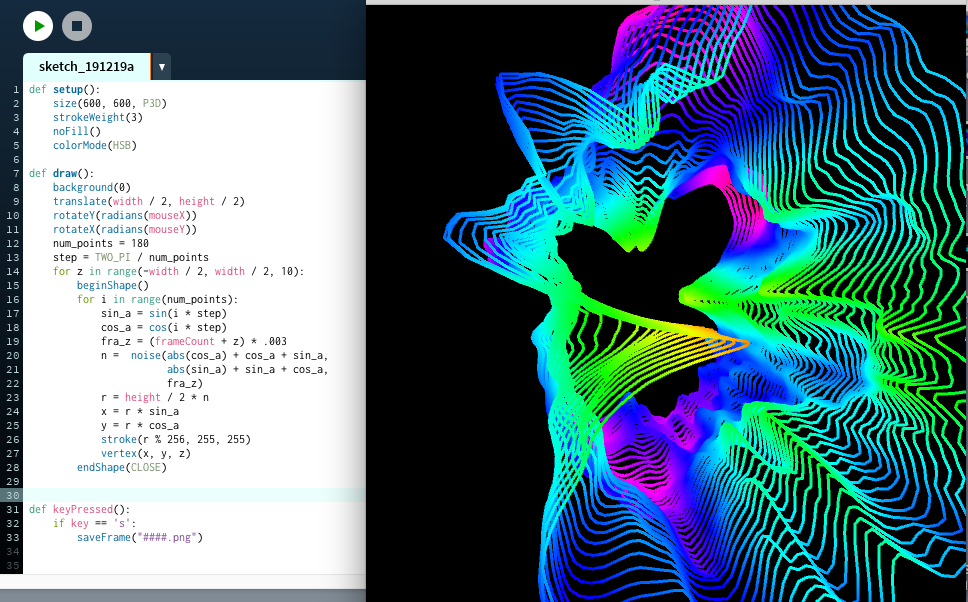Click the size(600, 600, P3D) line

pos(109,103)
